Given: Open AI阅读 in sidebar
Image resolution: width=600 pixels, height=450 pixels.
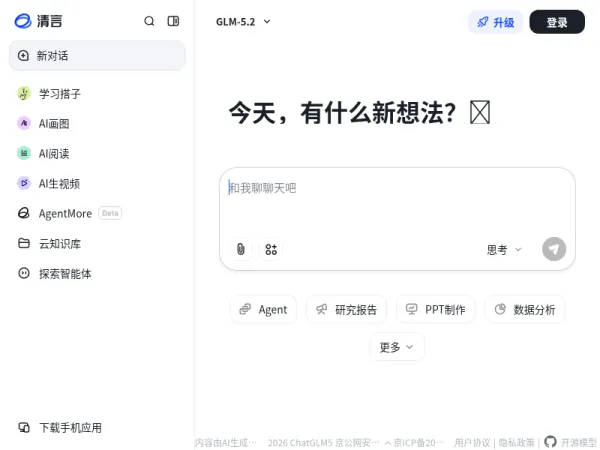Looking at the screenshot, I should [97, 153].
